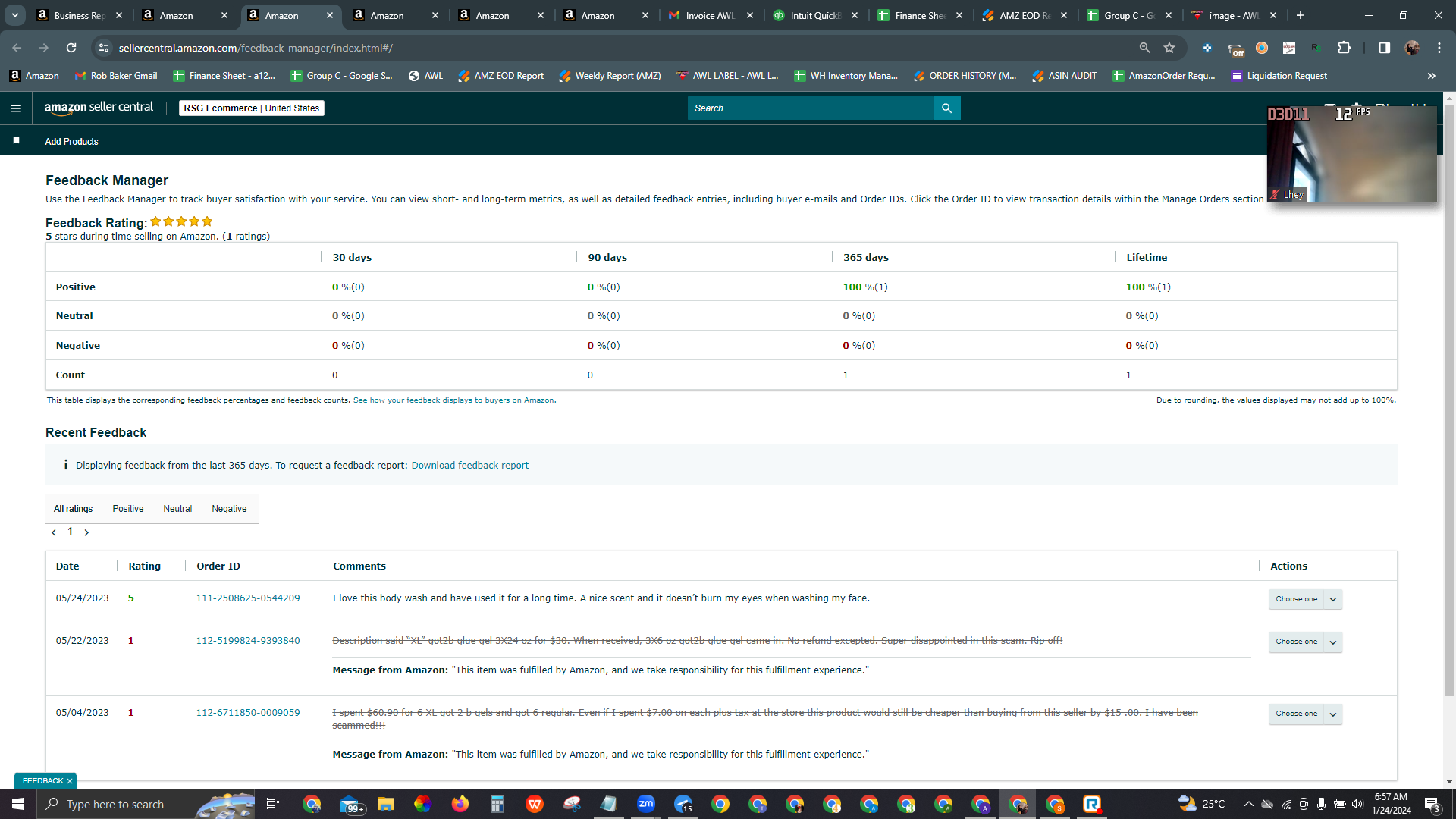This screenshot has height=819, width=1456.
Task: Open Choose one dropdown for 05/24/2023 feedback
Action: [1305, 599]
